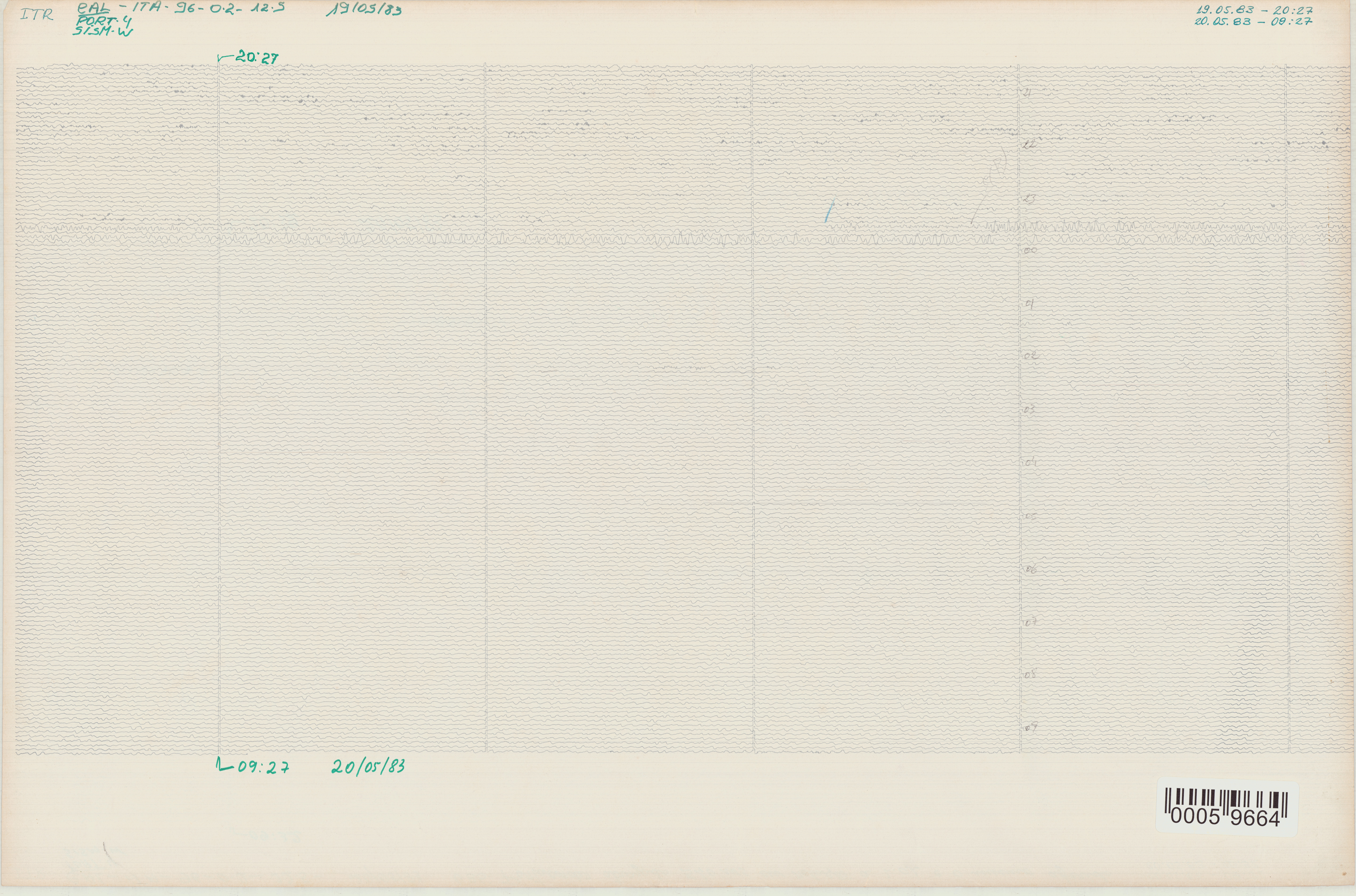This screenshot has height=896, width=1356.
Task: Click the penciled hour label "00"
Action: tap(1030, 251)
